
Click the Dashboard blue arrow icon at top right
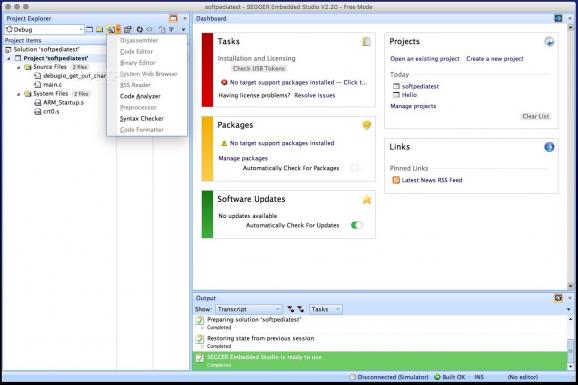[558, 18]
